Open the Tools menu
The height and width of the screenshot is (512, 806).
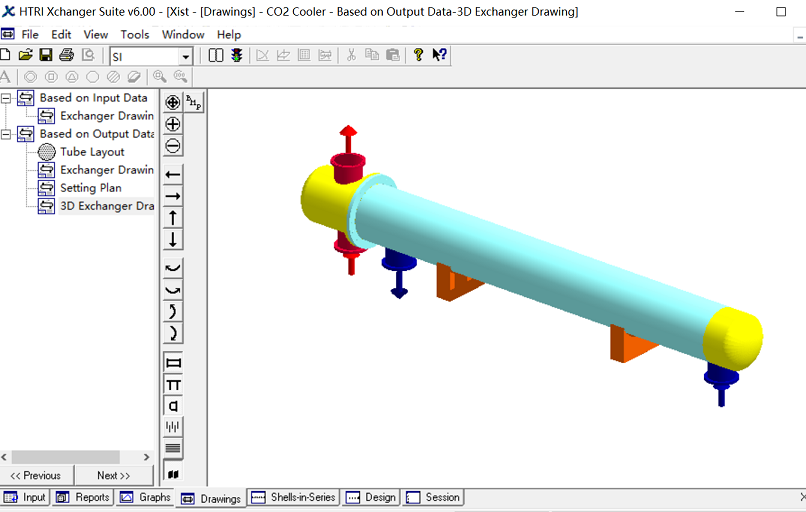[x=135, y=34]
